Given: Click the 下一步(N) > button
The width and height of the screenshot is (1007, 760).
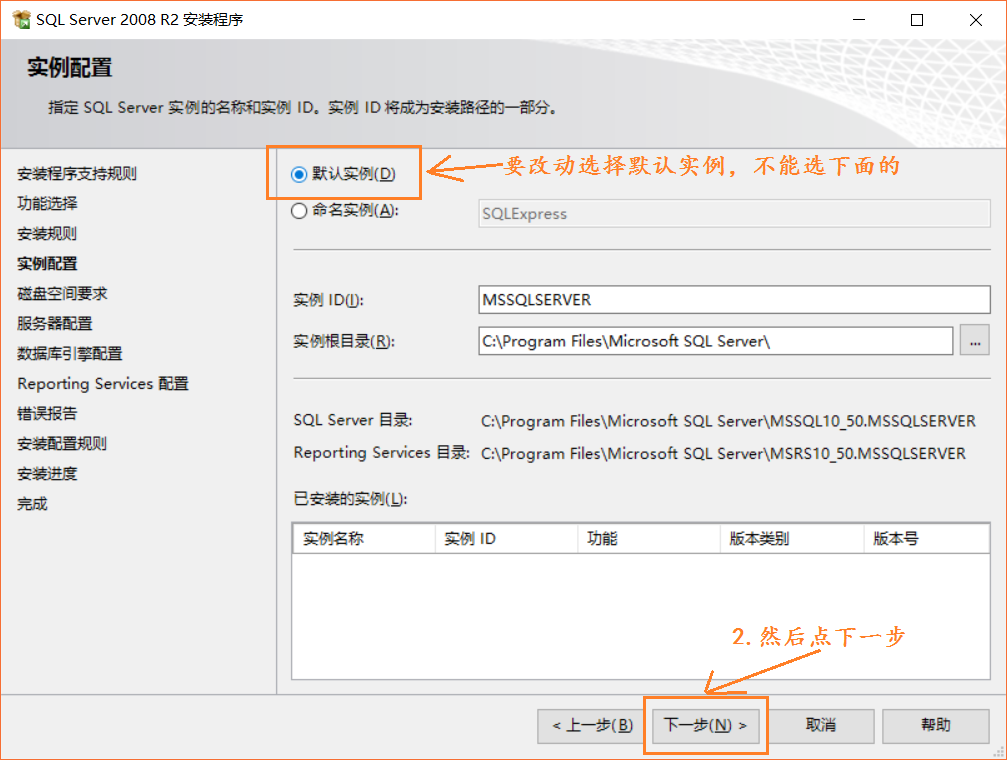Looking at the screenshot, I should (705, 725).
